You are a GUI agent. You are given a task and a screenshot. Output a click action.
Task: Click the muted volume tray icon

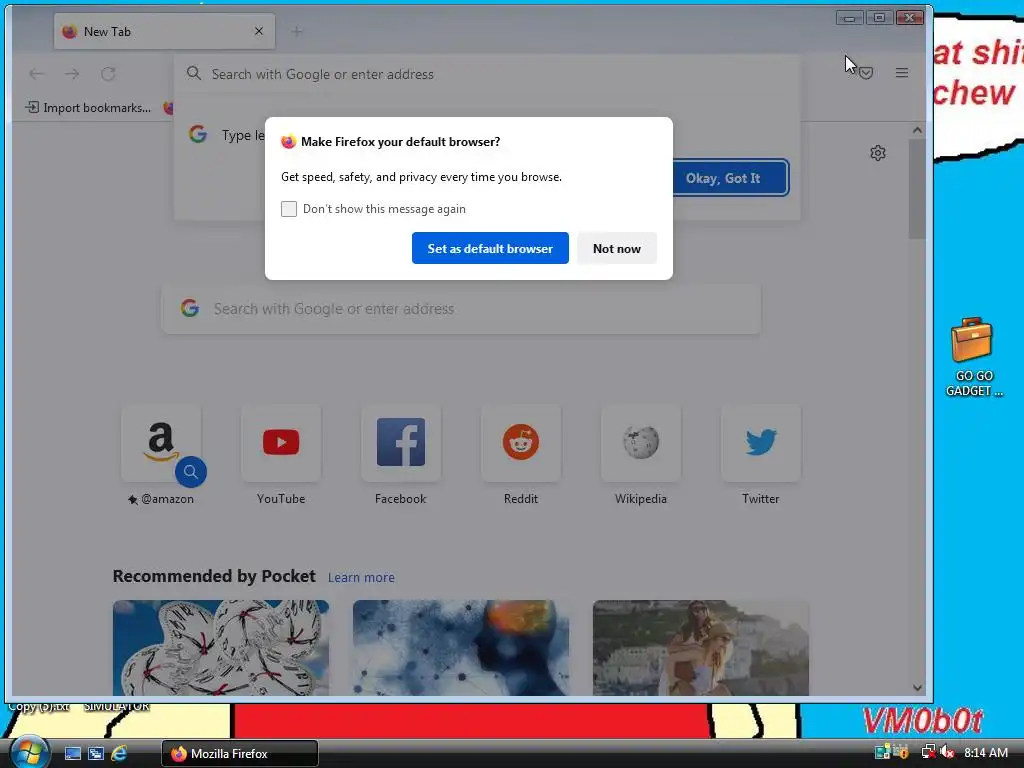pyautogui.click(x=947, y=752)
